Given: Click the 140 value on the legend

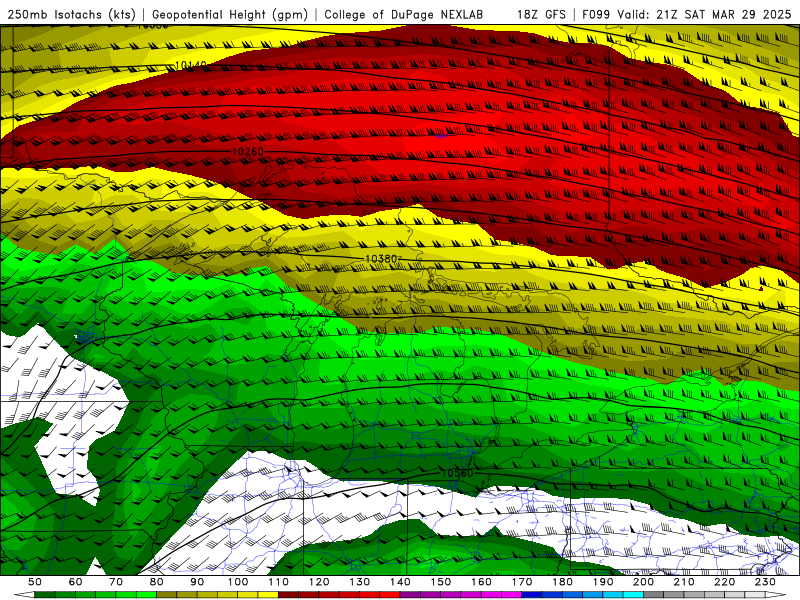Looking at the screenshot, I should tap(400, 582).
